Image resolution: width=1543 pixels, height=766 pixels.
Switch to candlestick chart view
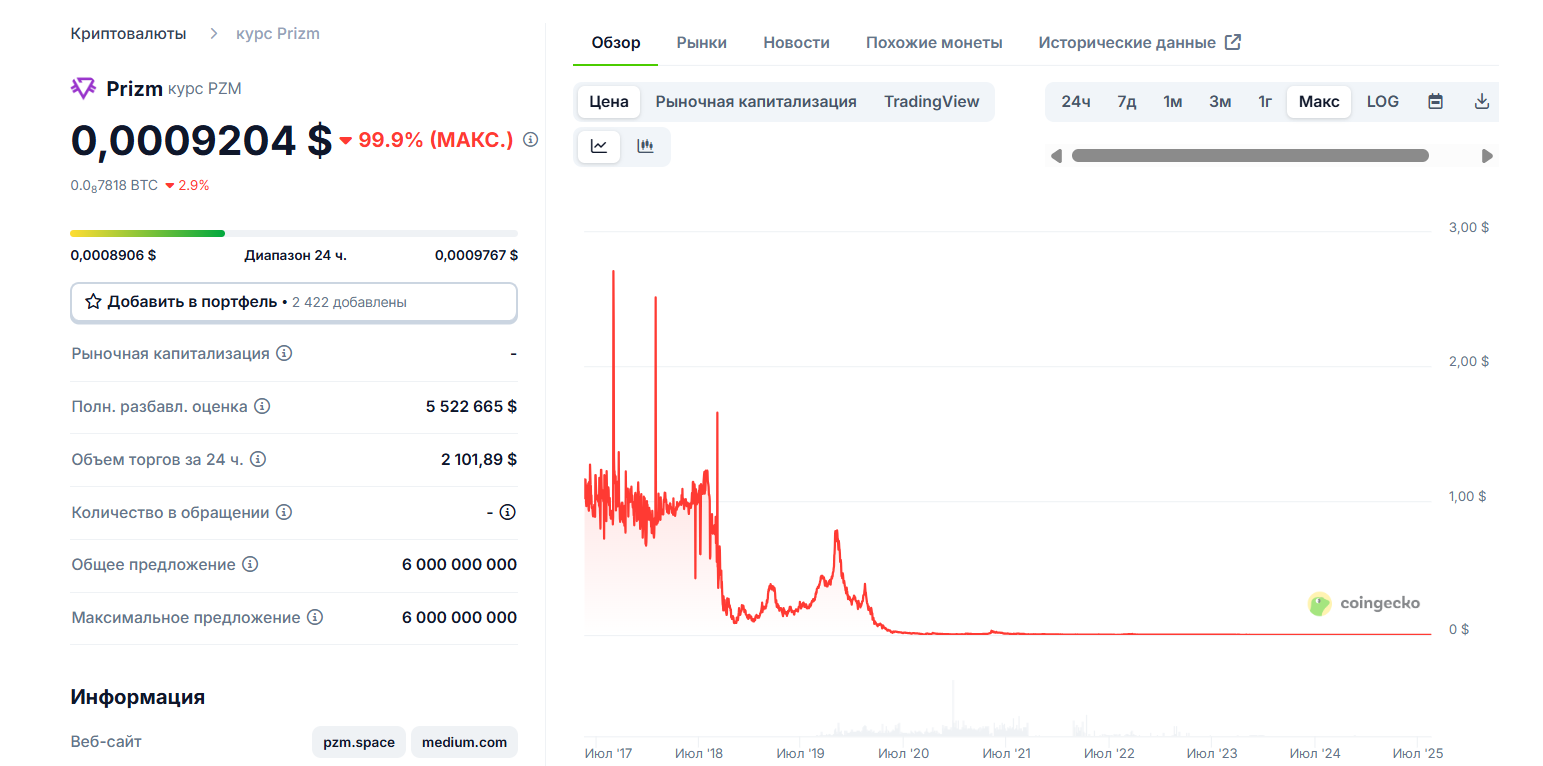point(645,146)
